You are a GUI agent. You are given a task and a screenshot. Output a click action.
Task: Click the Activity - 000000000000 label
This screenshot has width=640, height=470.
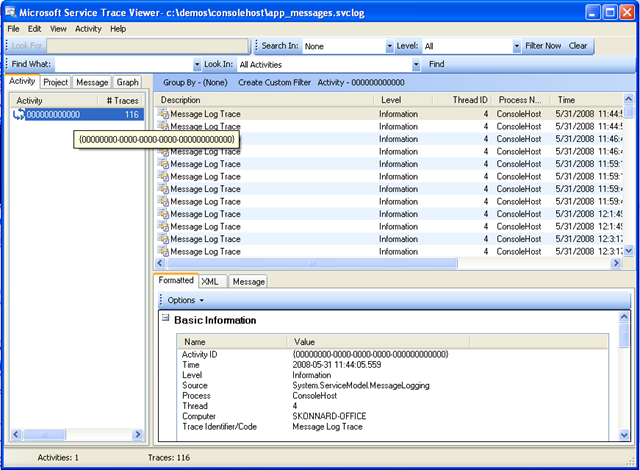pos(361,82)
